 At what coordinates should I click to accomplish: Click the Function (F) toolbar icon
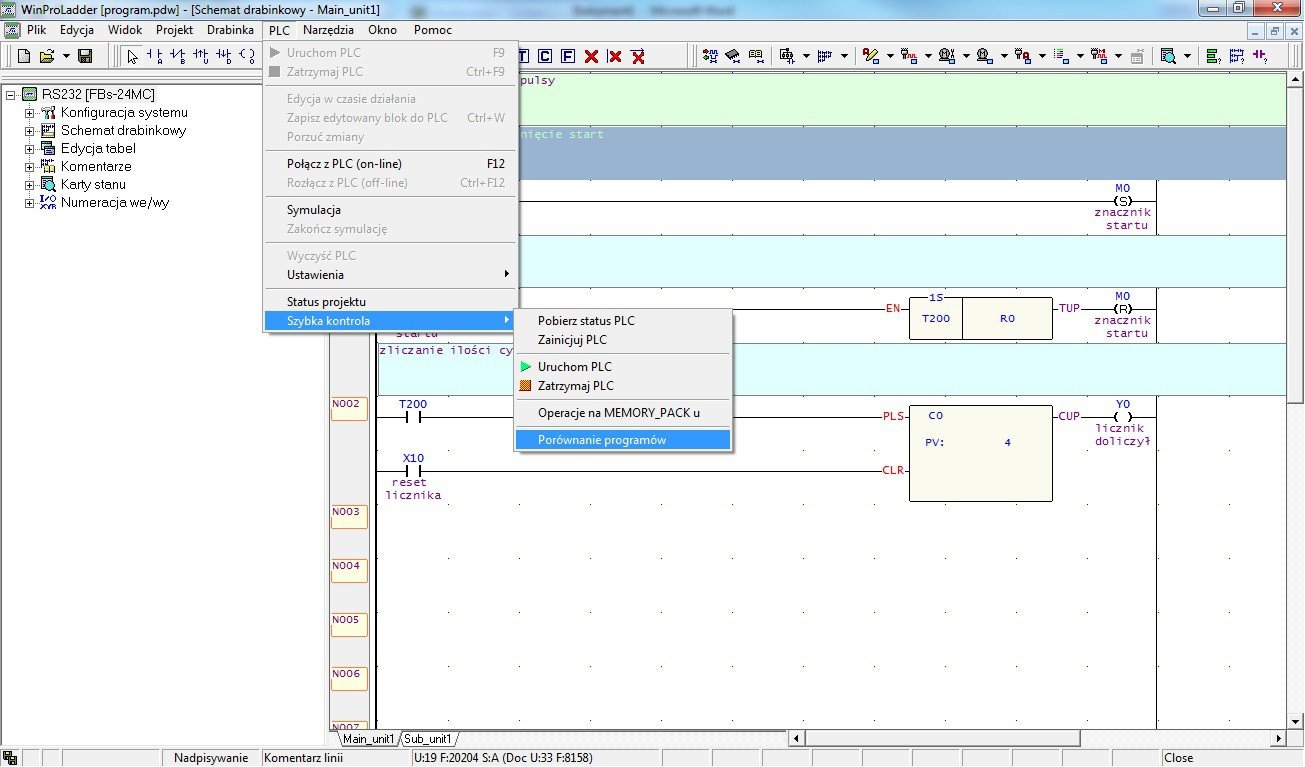pos(568,56)
